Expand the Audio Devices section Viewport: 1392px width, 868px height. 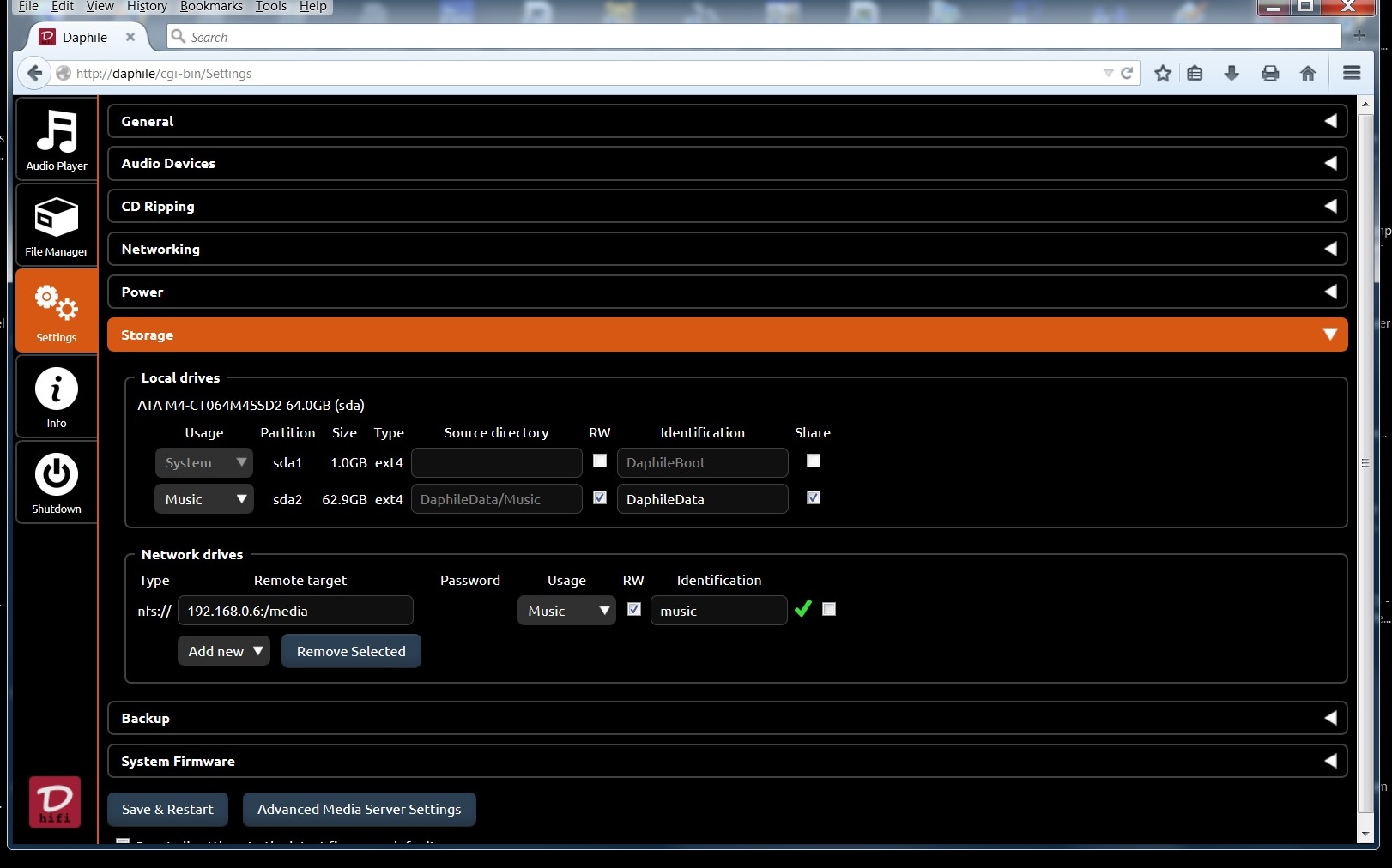[728, 163]
